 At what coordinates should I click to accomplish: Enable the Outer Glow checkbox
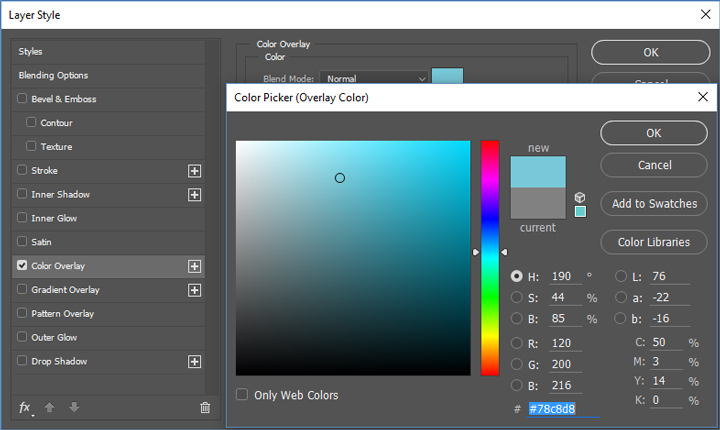click(x=22, y=337)
